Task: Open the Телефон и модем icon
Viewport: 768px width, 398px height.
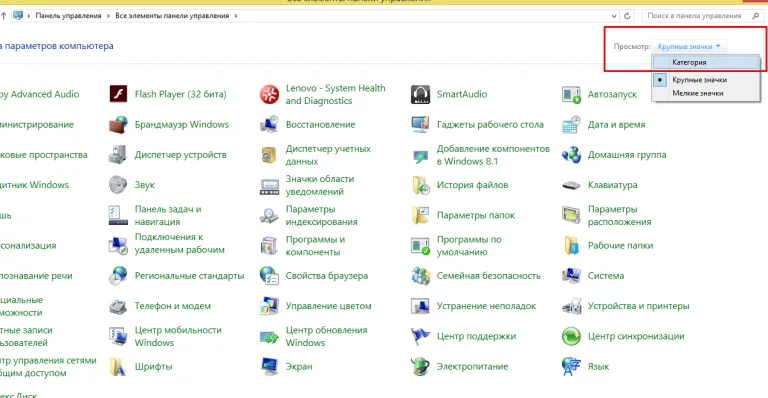Action: click(118, 306)
